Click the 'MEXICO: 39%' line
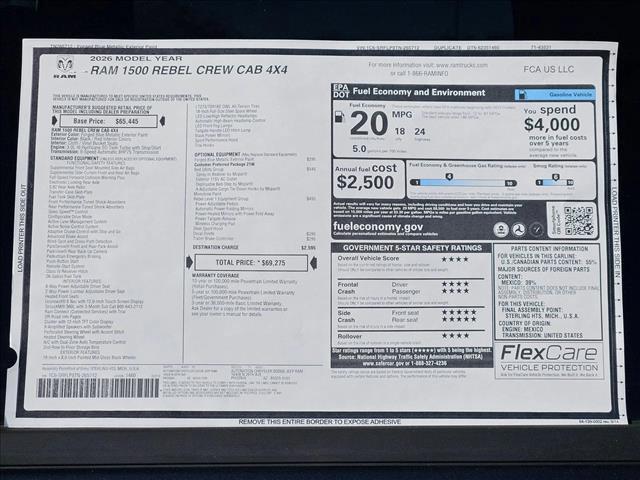Screen dimensions: 640x480 coord(518,282)
